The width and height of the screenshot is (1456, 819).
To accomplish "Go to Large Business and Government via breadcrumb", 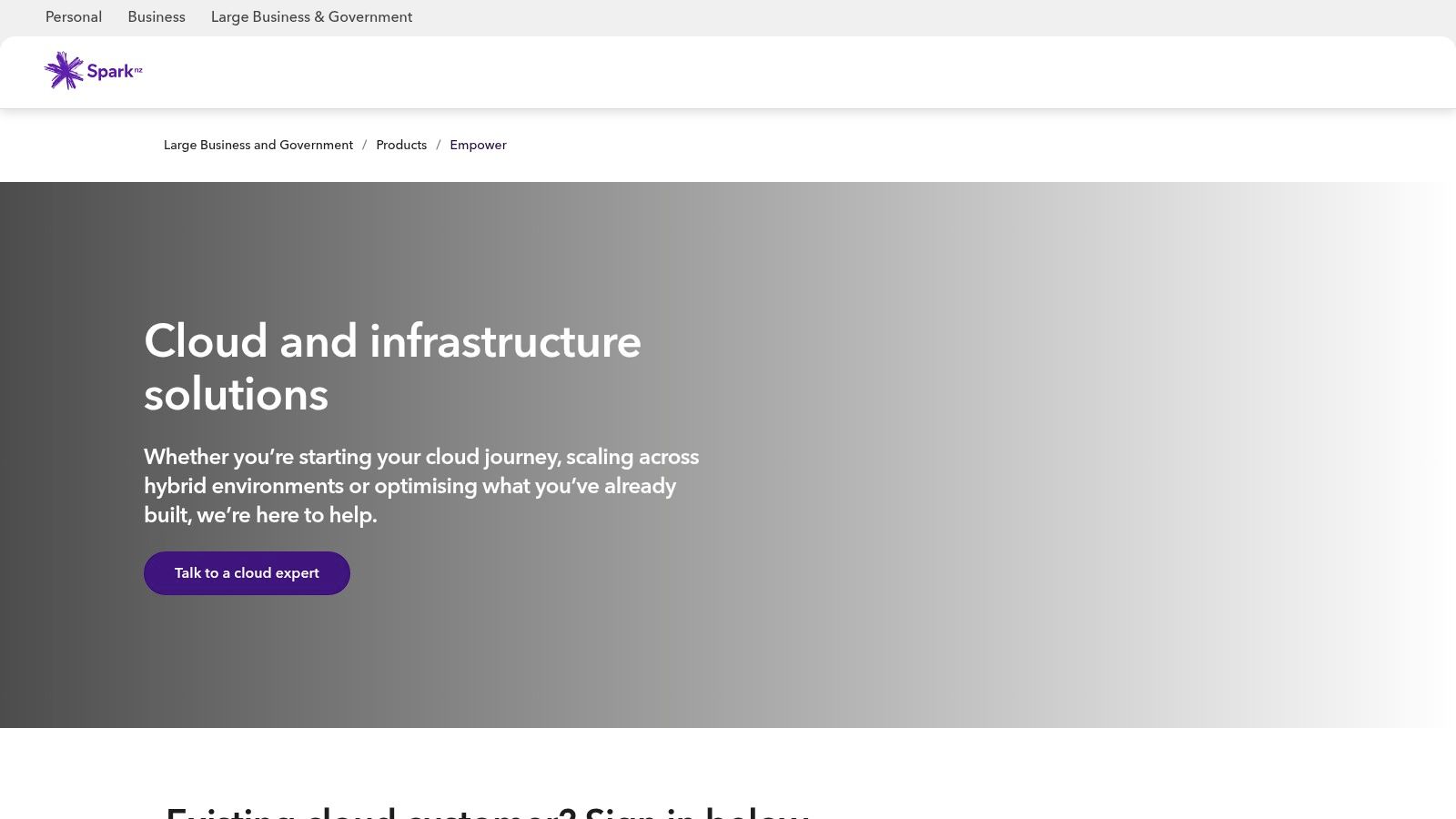I will (x=258, y=145).
